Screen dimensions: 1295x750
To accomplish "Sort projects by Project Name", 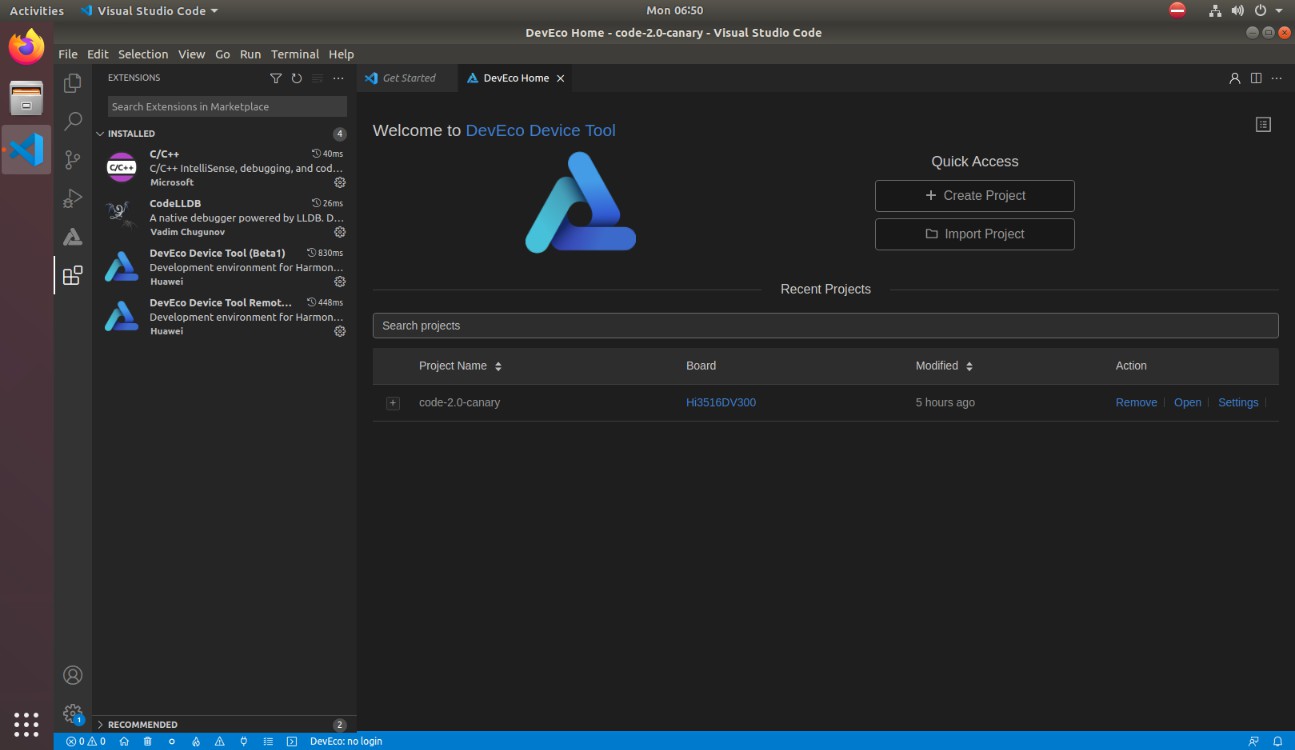I will click(498, 366).
